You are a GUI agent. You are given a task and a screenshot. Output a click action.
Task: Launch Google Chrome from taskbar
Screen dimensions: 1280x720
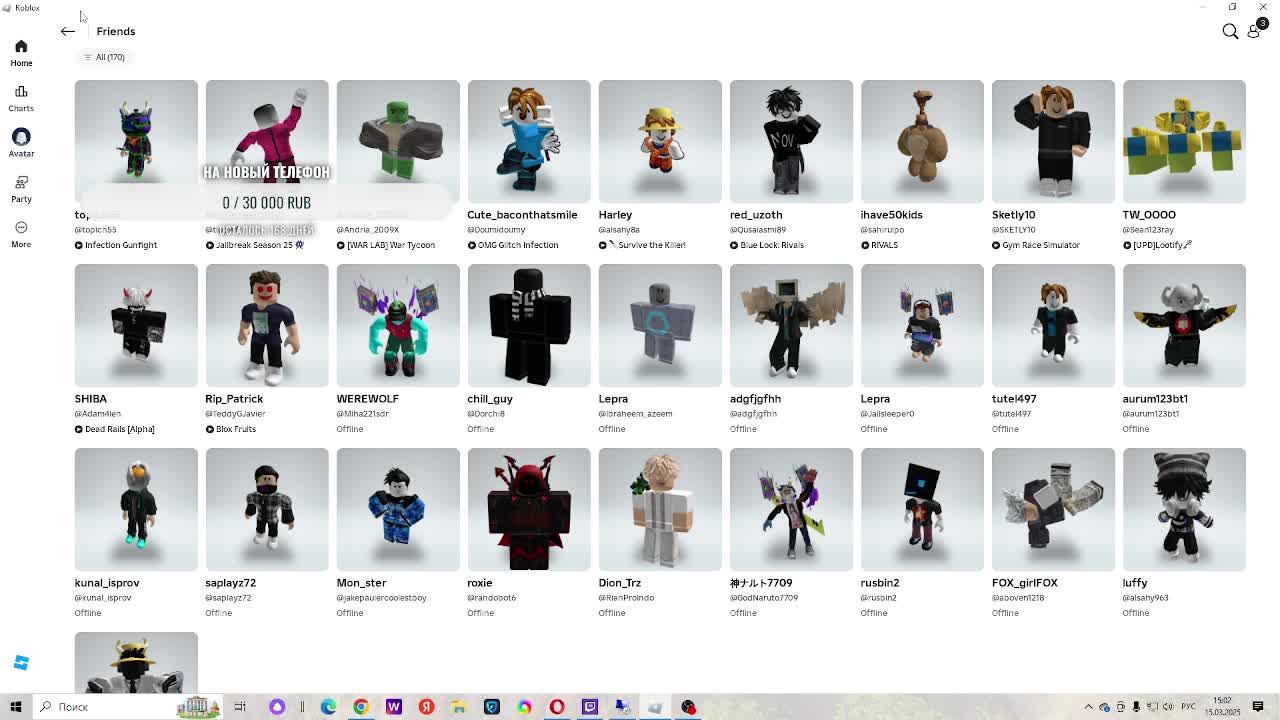pos(361,707)
